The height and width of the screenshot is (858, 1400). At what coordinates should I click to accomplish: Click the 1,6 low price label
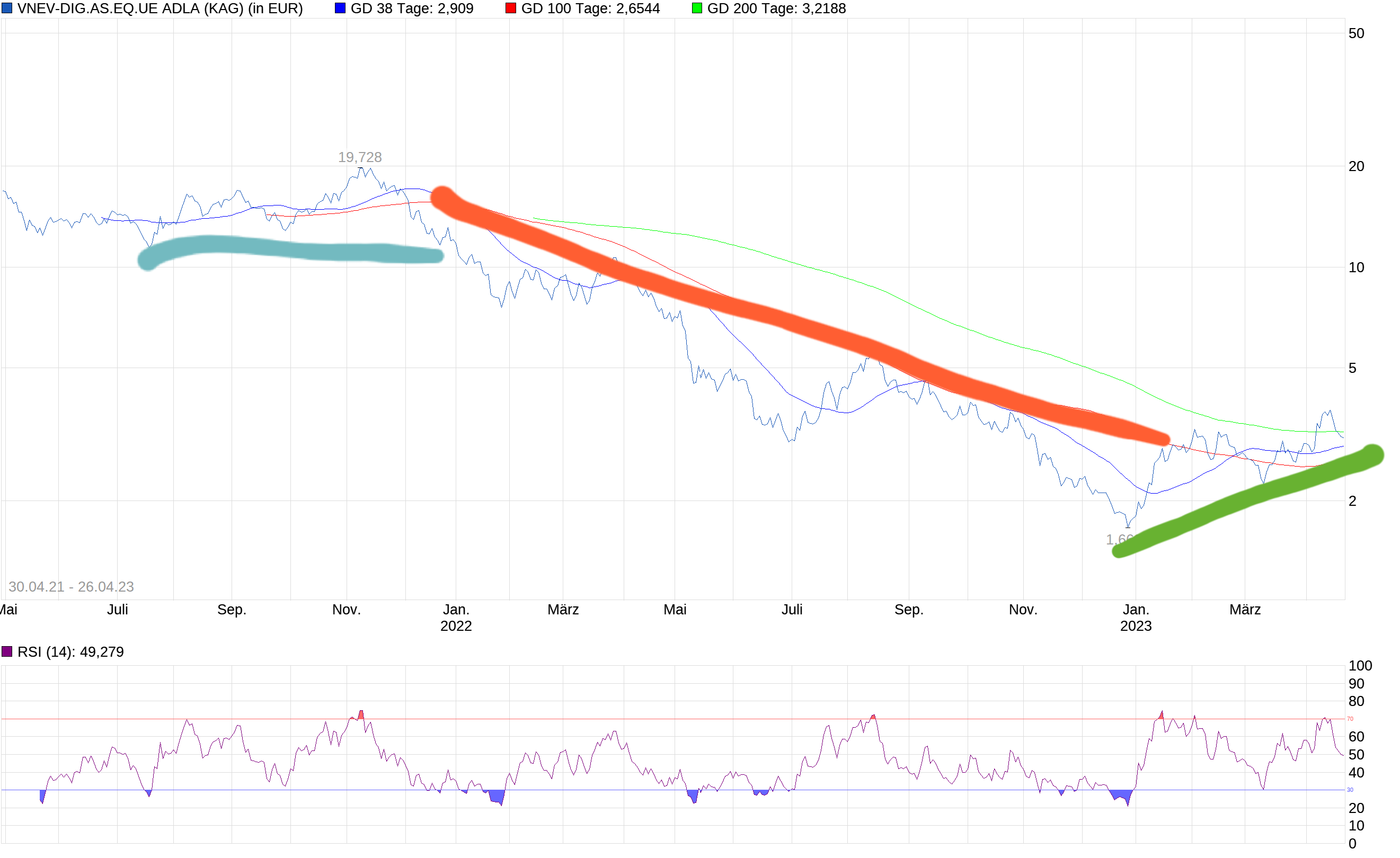pyautogui.click(x=1117, y=539)
